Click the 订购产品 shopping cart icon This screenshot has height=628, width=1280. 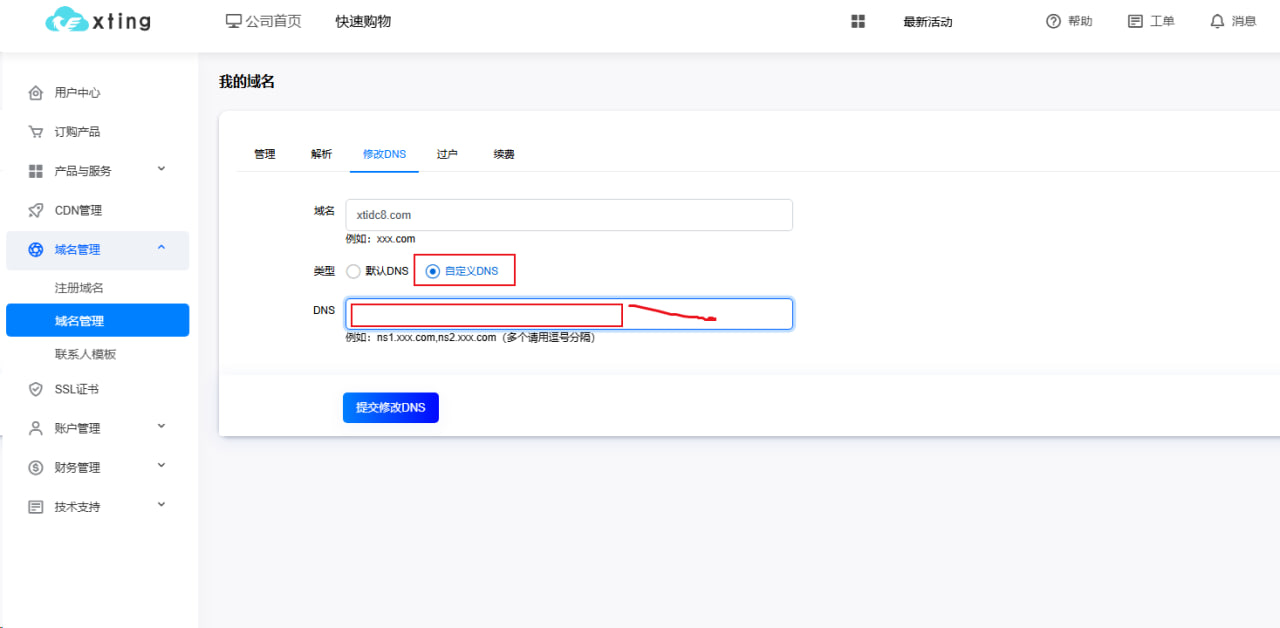(x=36, y=132)
